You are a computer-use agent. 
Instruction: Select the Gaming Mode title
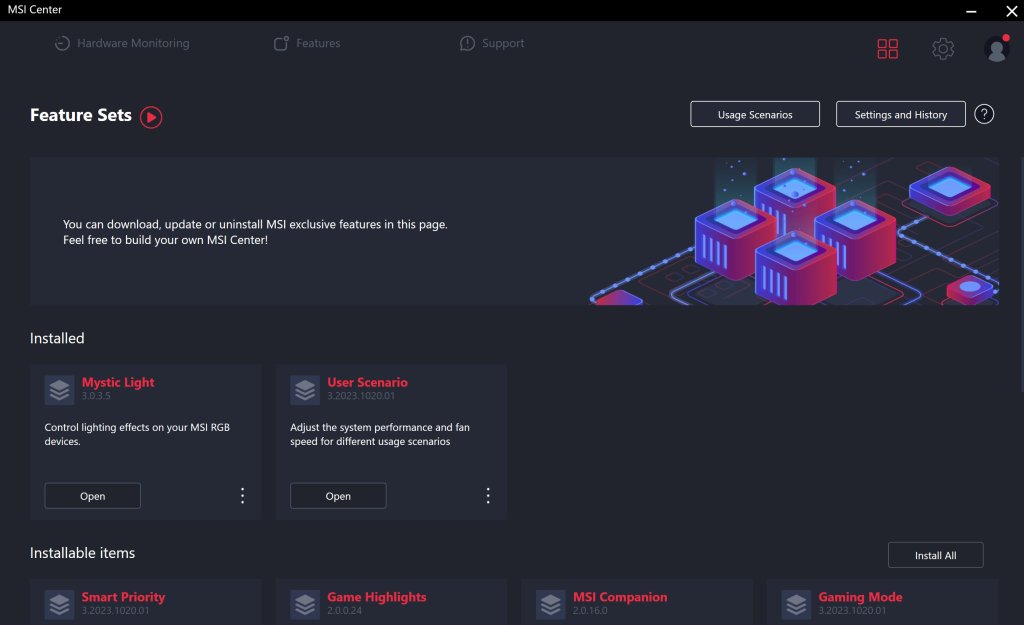point(861,597)
